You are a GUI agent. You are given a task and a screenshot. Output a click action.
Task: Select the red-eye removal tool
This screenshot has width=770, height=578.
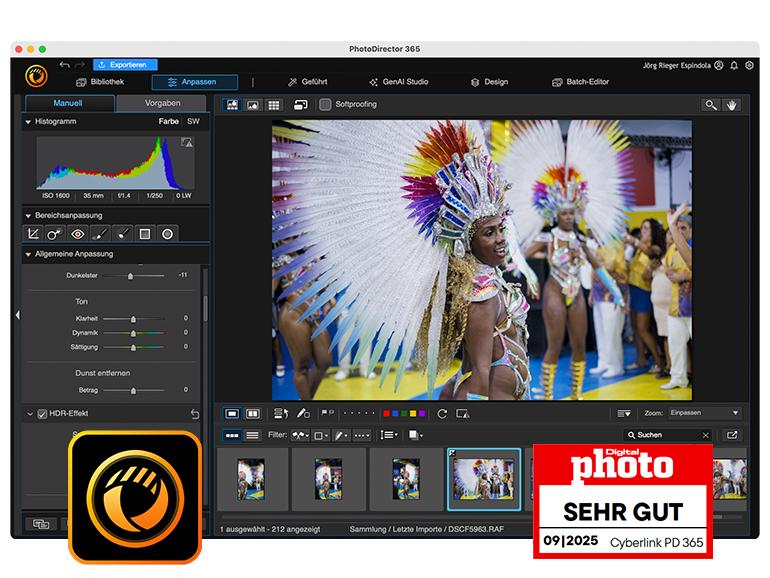click(78, 234)
